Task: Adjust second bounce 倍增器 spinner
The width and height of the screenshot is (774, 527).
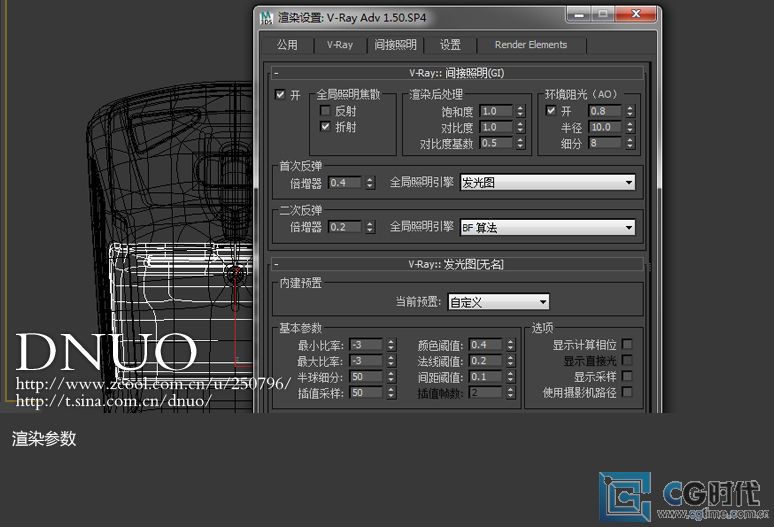Action: click(x=370, y=227)
